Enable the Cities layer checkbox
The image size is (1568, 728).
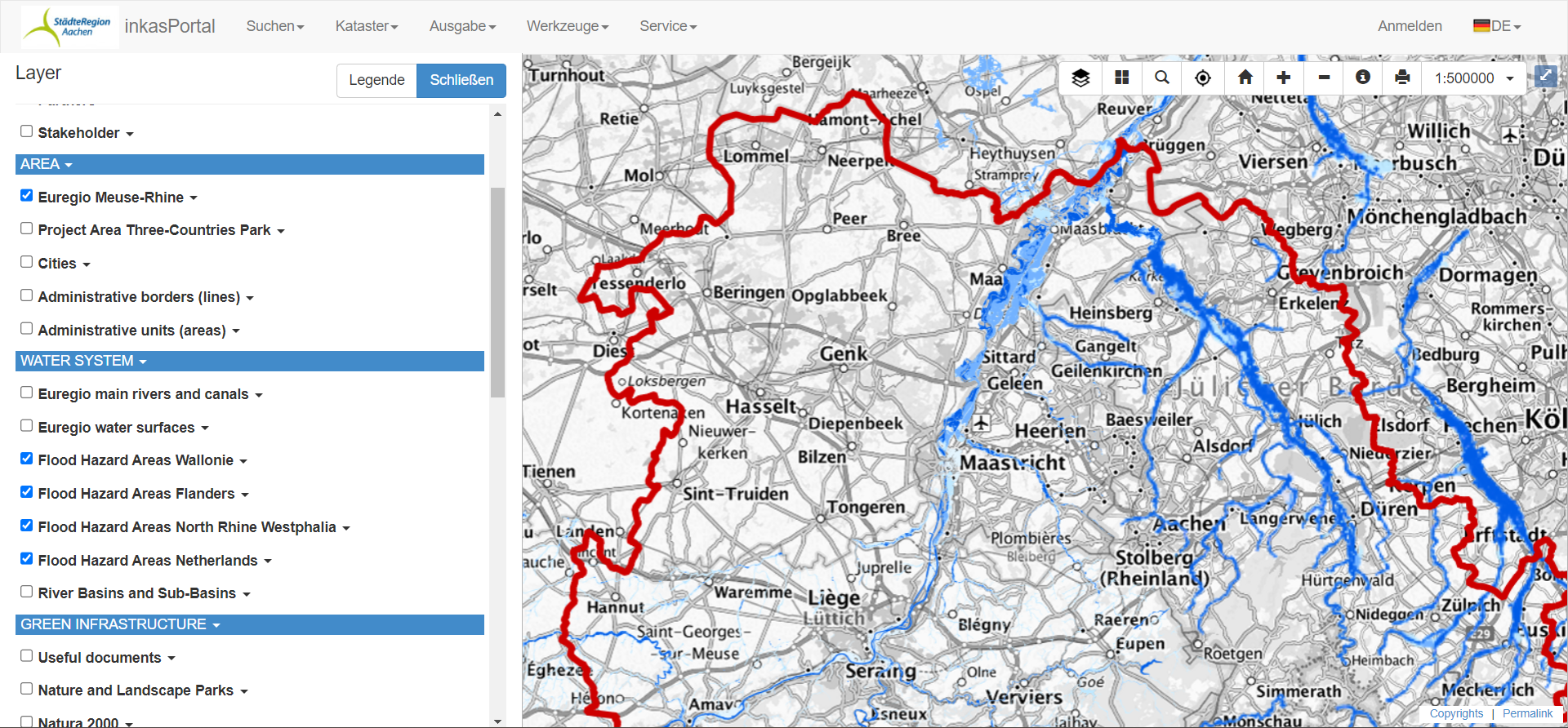coord(27,262)
